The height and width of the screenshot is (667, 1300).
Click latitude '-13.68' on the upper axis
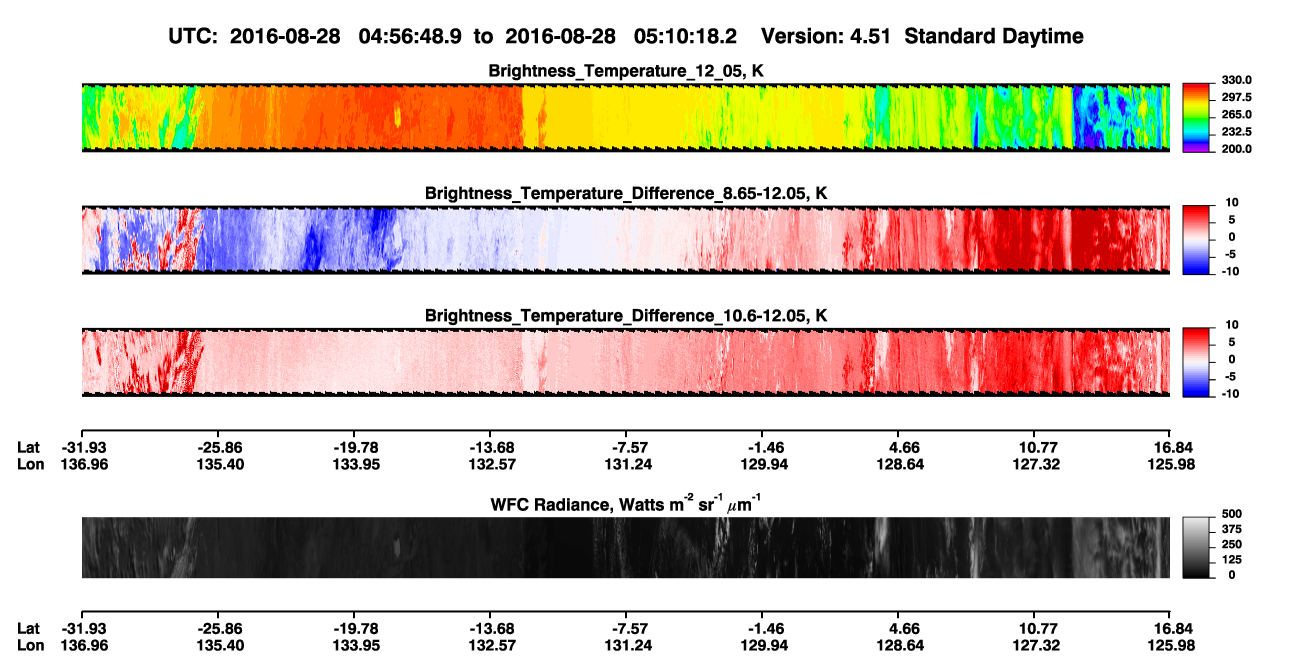491,447
